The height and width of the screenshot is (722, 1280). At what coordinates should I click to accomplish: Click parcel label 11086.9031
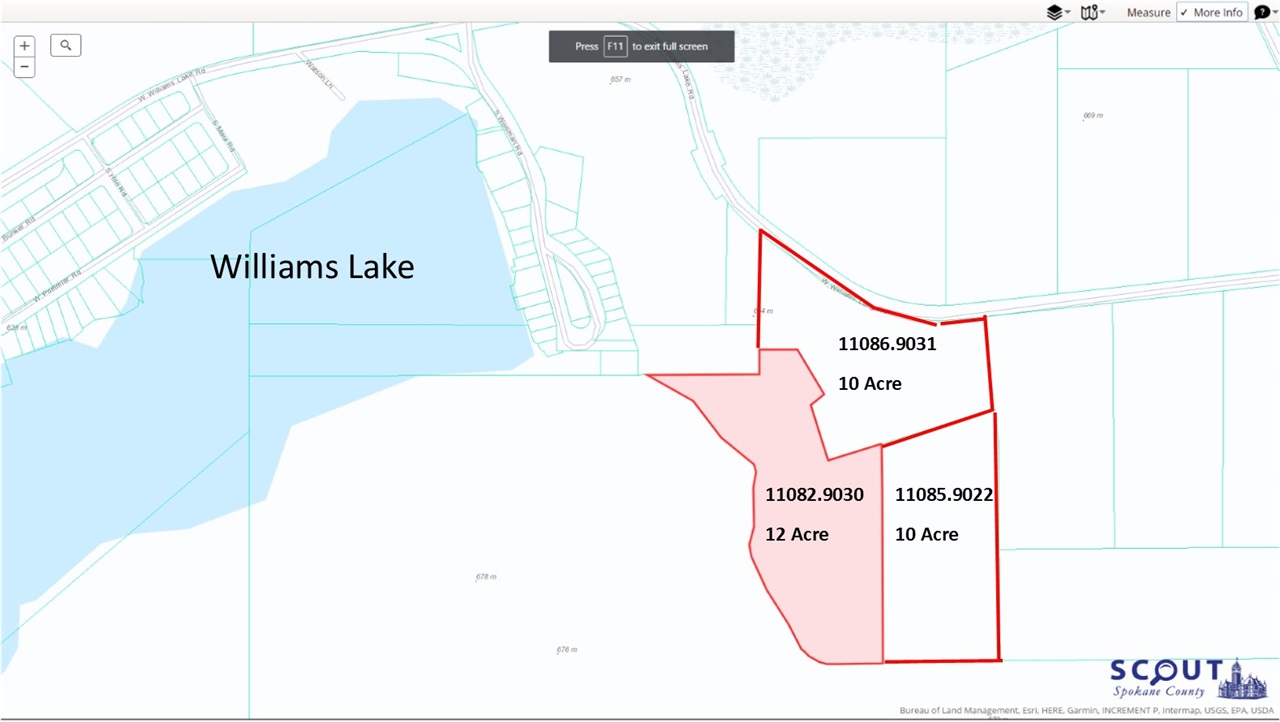click(x=887, y=344)
